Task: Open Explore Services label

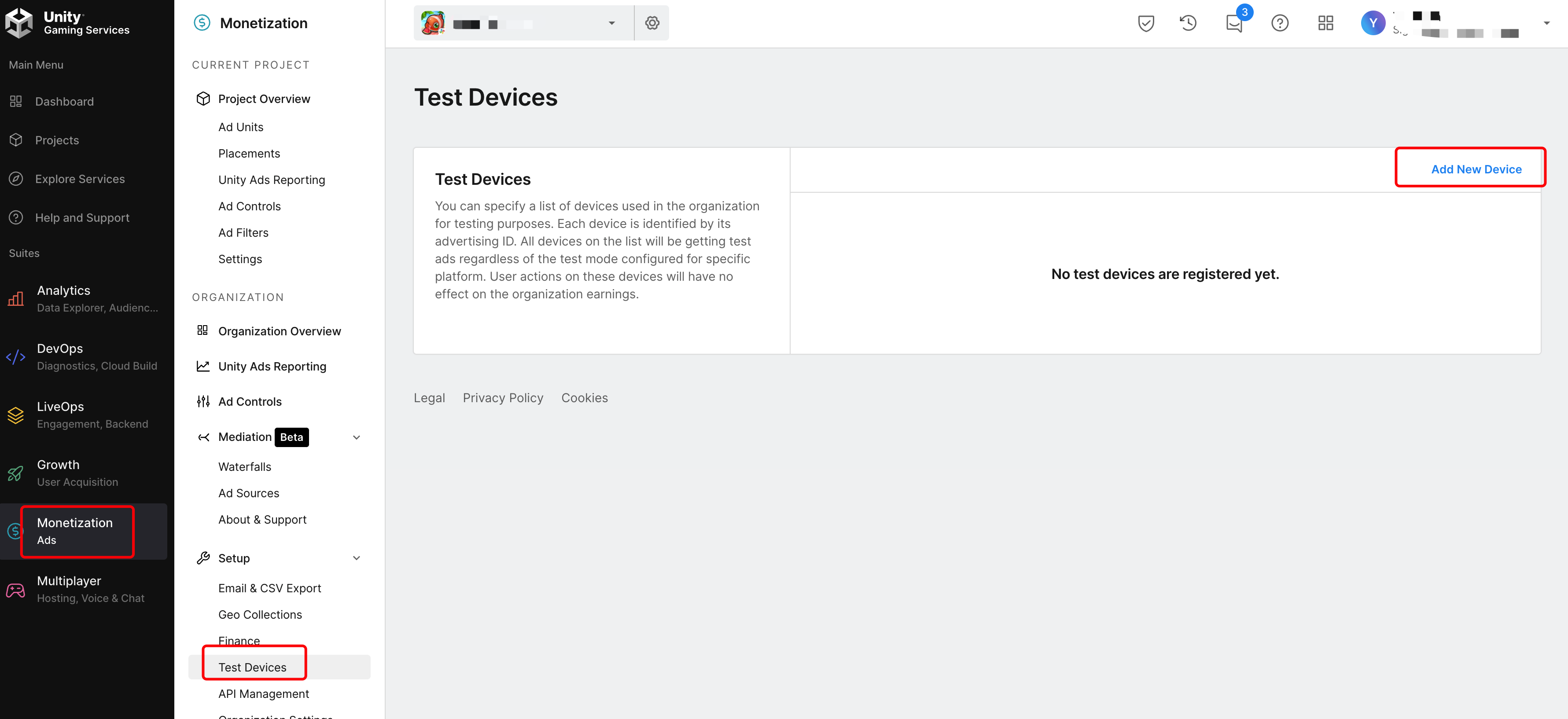Action: point(80,179)
